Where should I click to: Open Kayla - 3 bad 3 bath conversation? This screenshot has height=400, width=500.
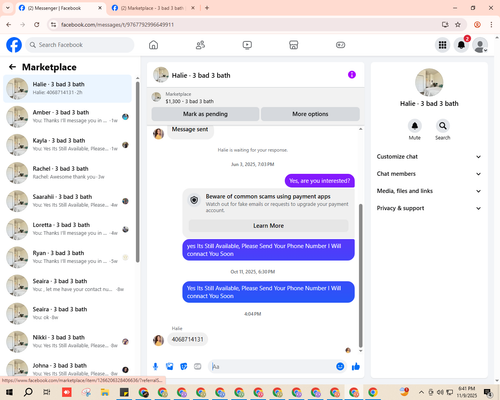(x=67, y=145)
